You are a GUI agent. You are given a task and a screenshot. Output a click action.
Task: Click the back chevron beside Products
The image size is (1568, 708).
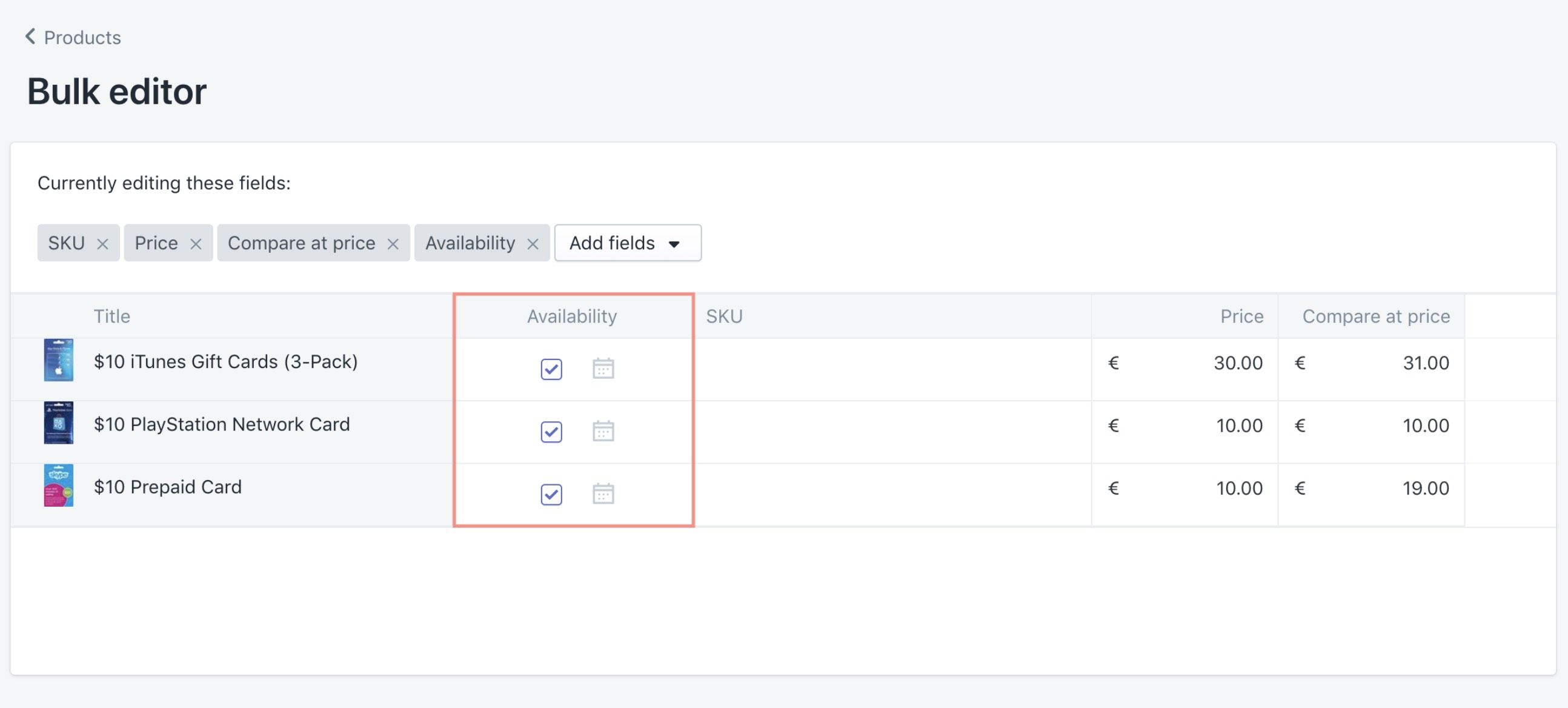[29, 36]
